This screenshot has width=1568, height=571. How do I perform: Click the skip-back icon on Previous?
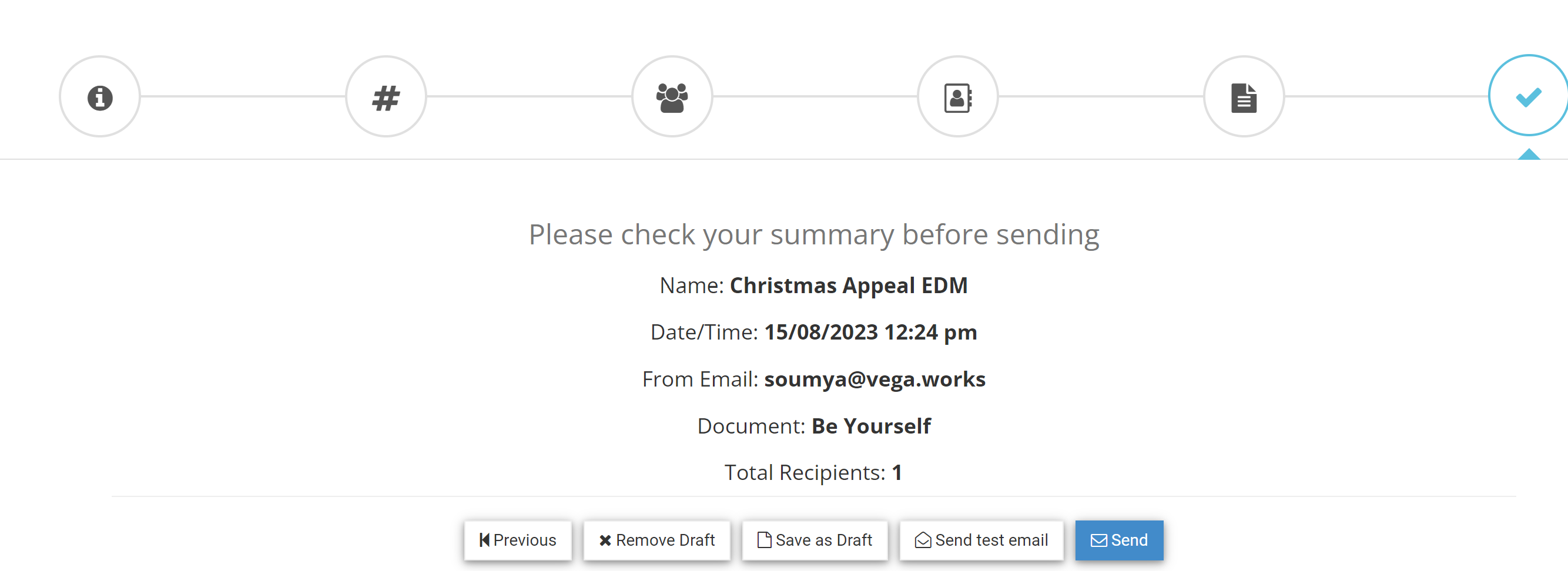(484, 540)
